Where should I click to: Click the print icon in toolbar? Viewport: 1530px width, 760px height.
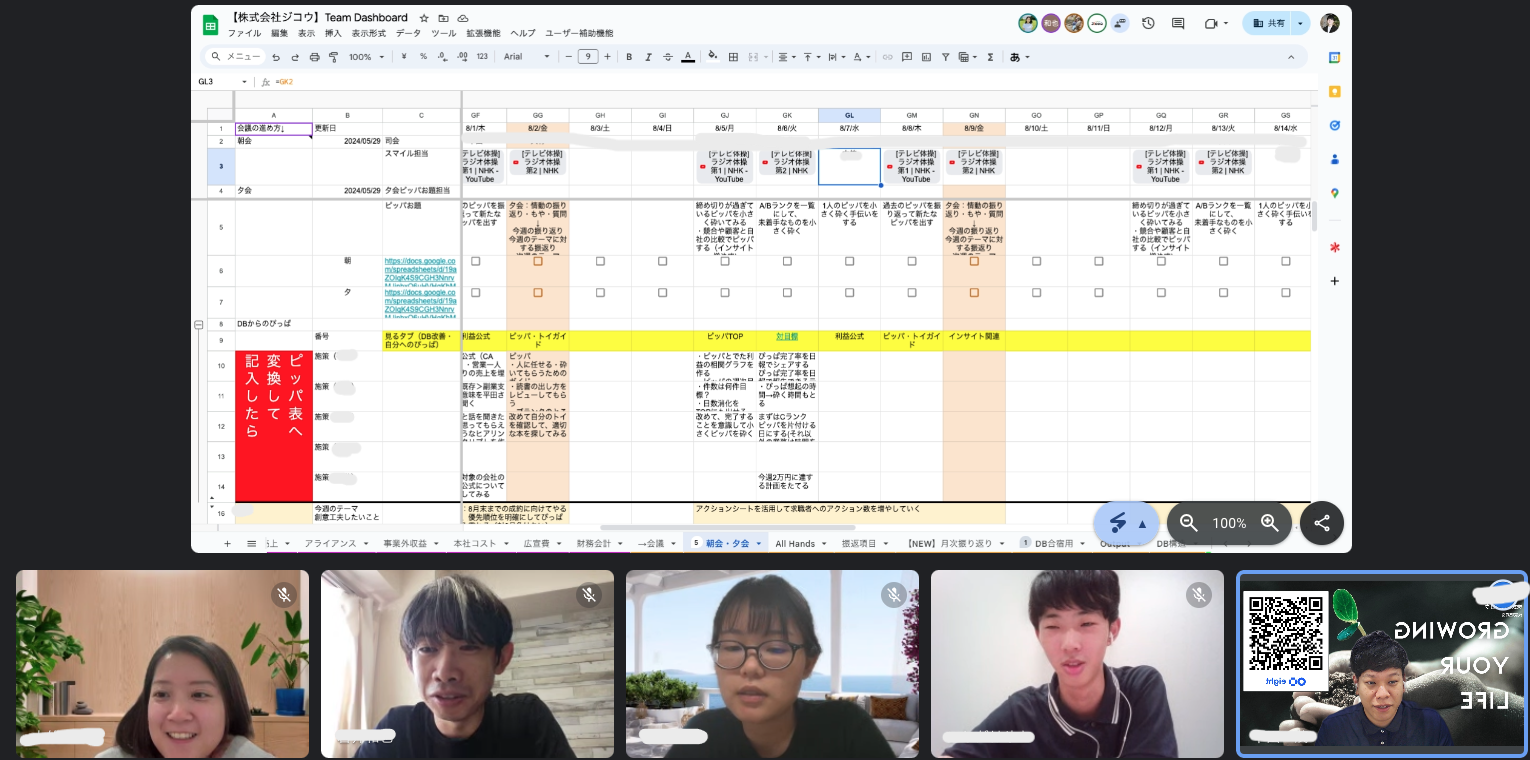pyautogui.click(x=315, y=57)
